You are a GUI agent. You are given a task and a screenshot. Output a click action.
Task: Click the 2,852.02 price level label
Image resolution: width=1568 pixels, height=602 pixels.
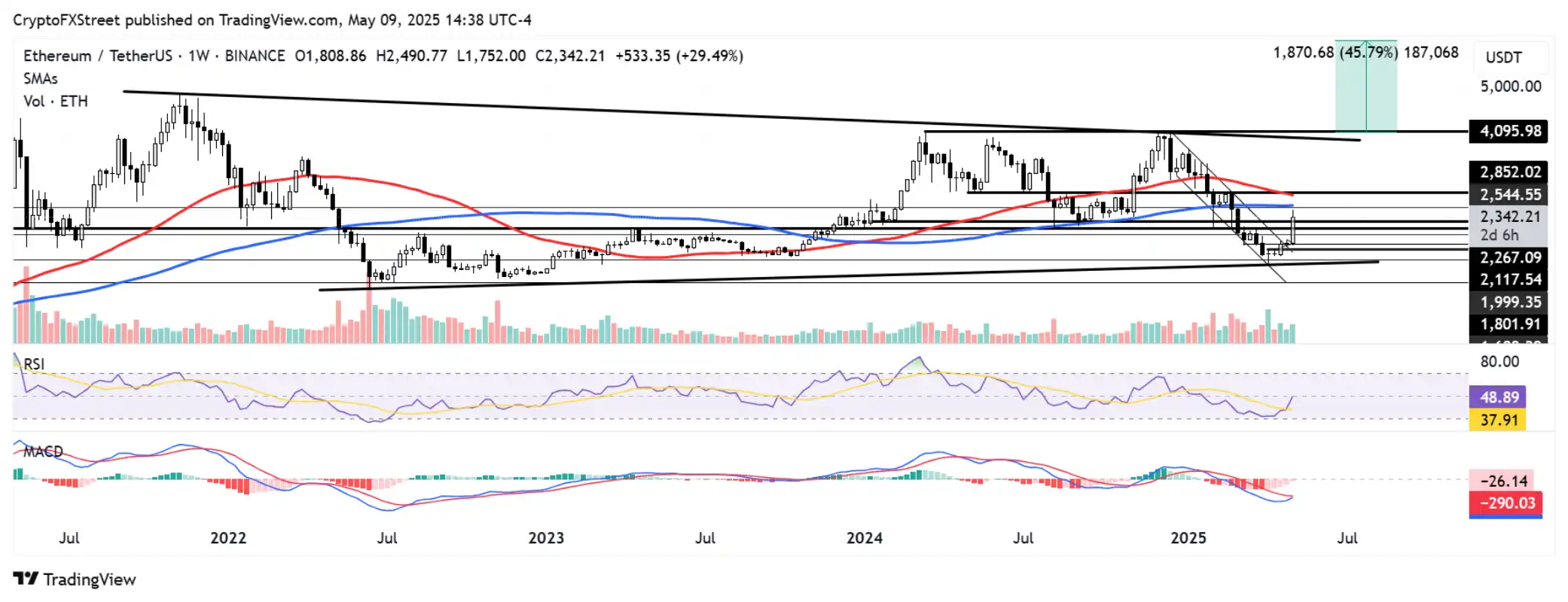click(x=1509, y=172)
